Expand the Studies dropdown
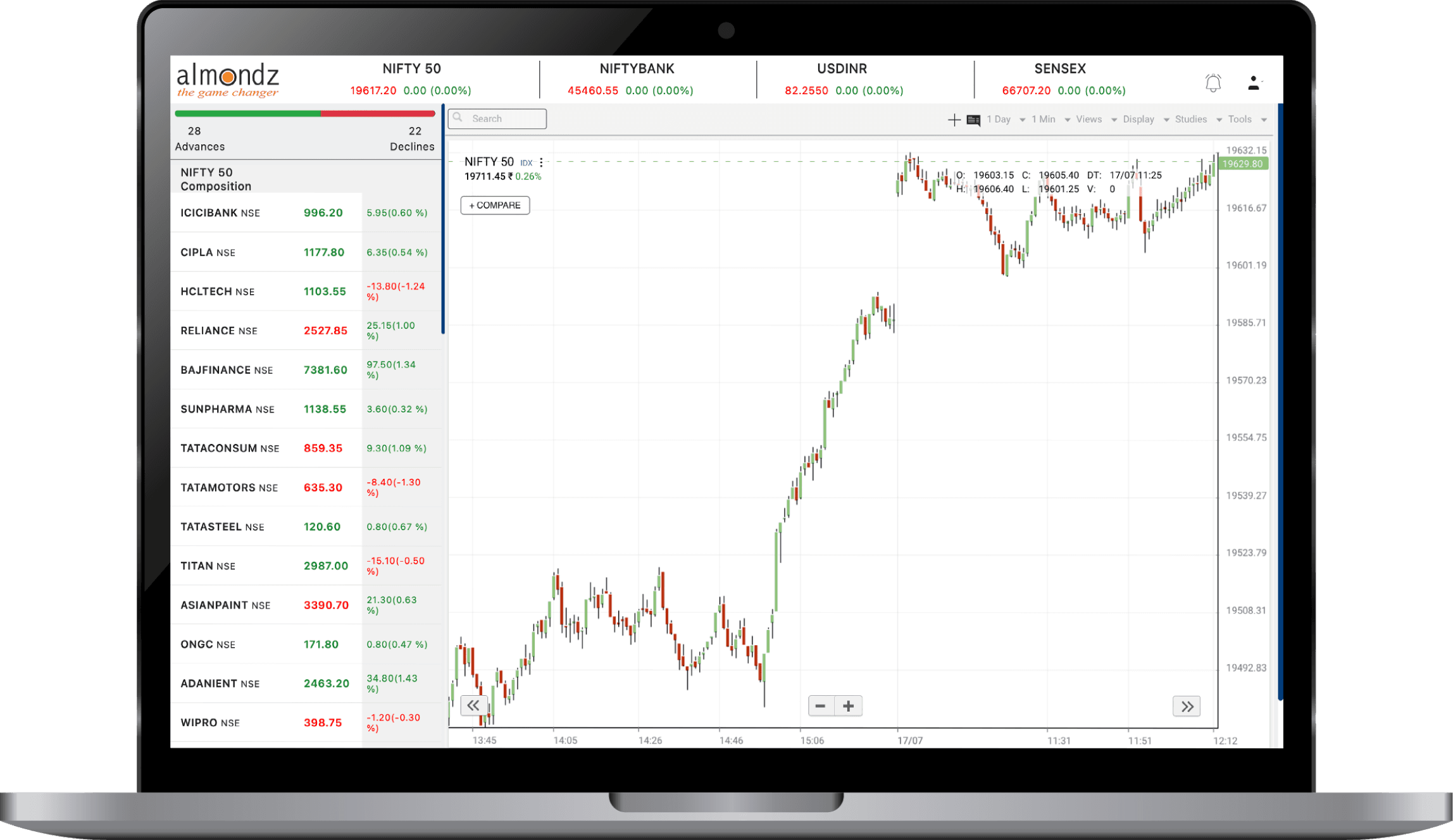1453x840 pixels. [1198, 120]
